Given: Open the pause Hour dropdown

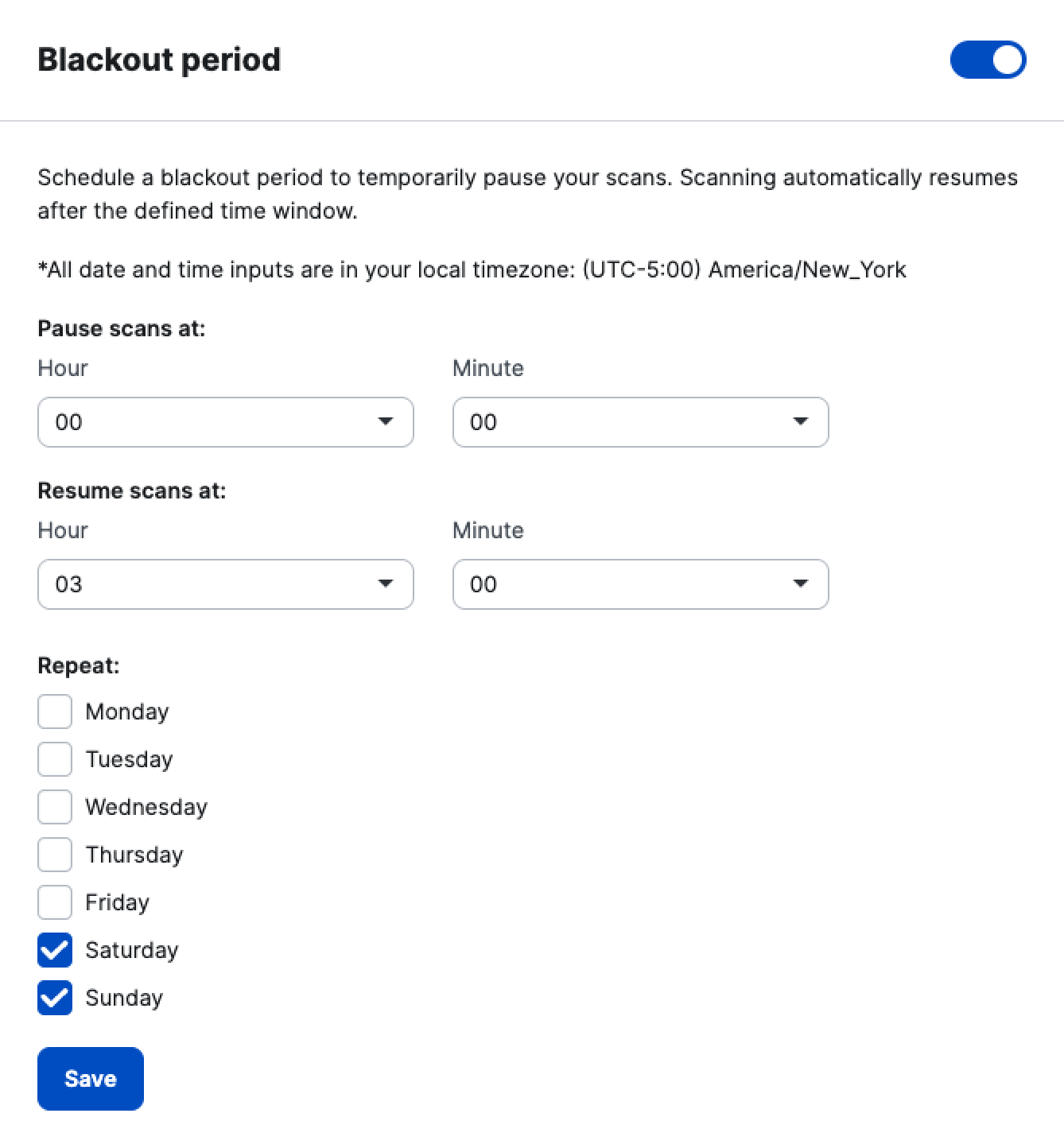Looking at the screenshot, I should (225, 422).
